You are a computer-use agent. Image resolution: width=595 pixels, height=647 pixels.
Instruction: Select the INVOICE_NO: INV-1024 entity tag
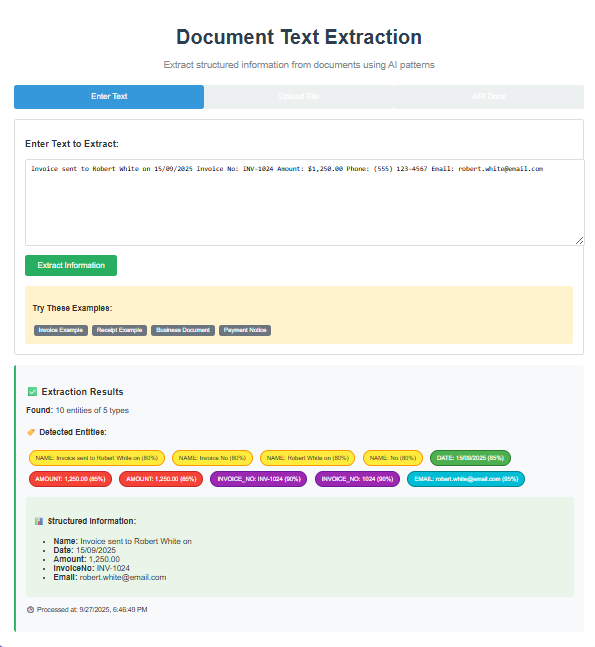(259, 479)
